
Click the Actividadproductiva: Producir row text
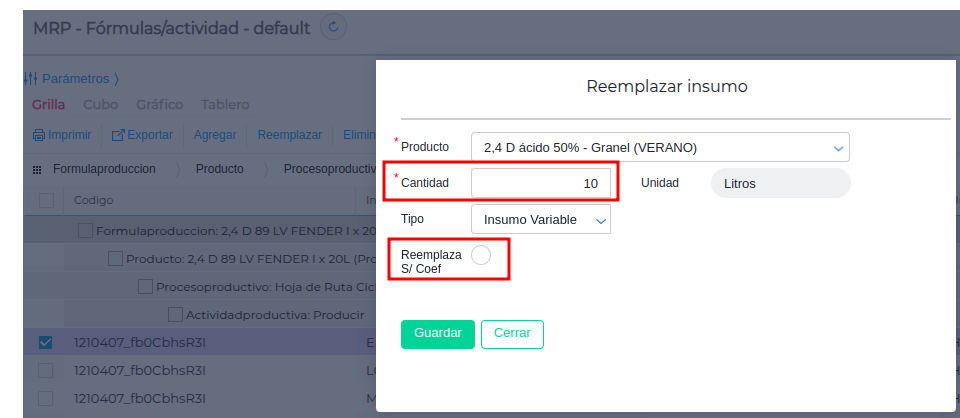coord(275,315)
